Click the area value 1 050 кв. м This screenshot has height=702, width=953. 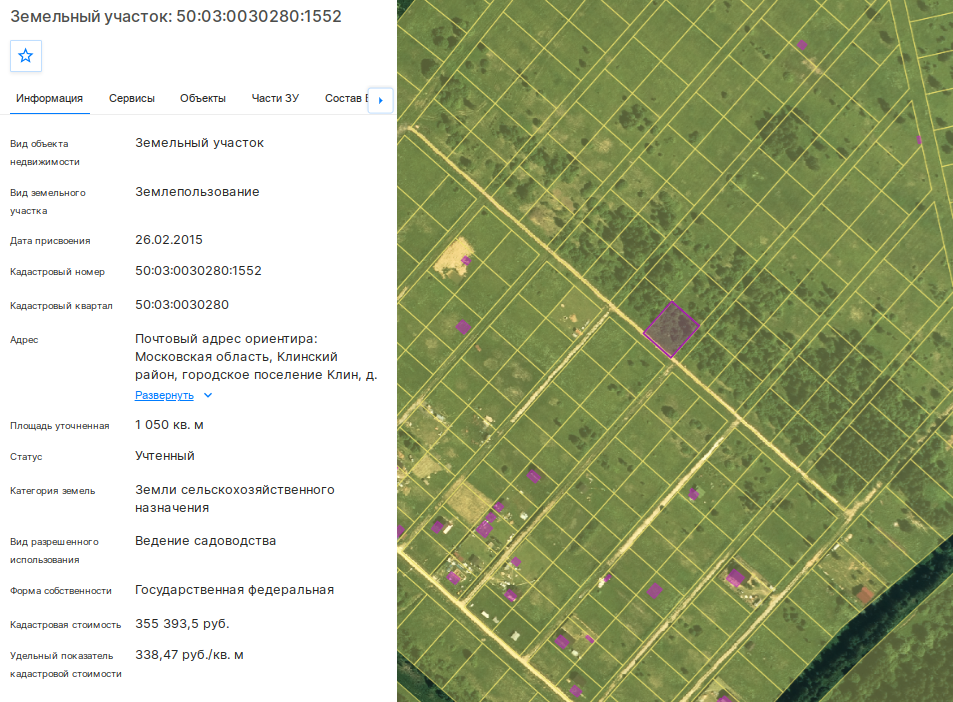click(169, 425)
